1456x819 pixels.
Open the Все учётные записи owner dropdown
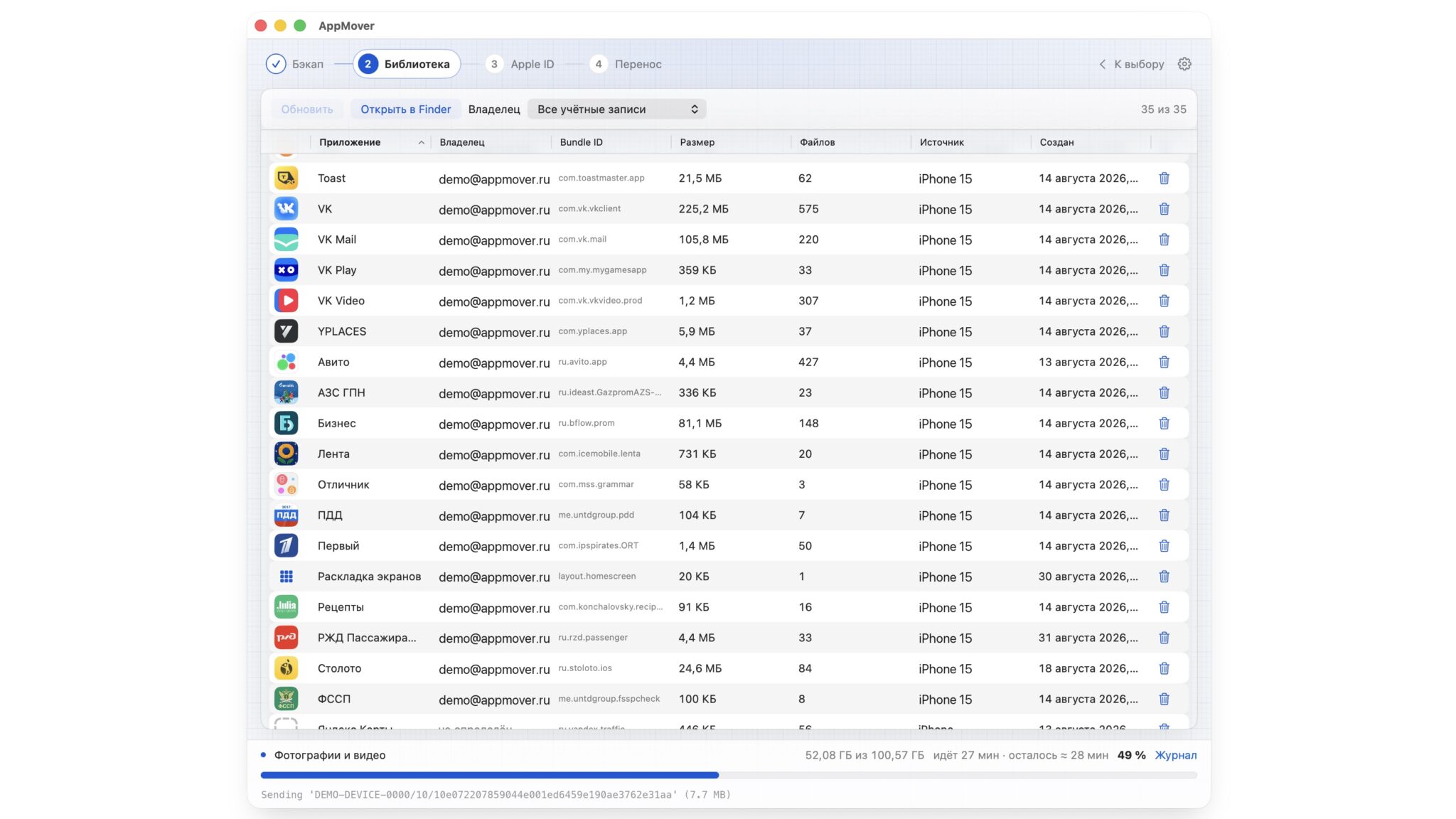tap(616, 109)
